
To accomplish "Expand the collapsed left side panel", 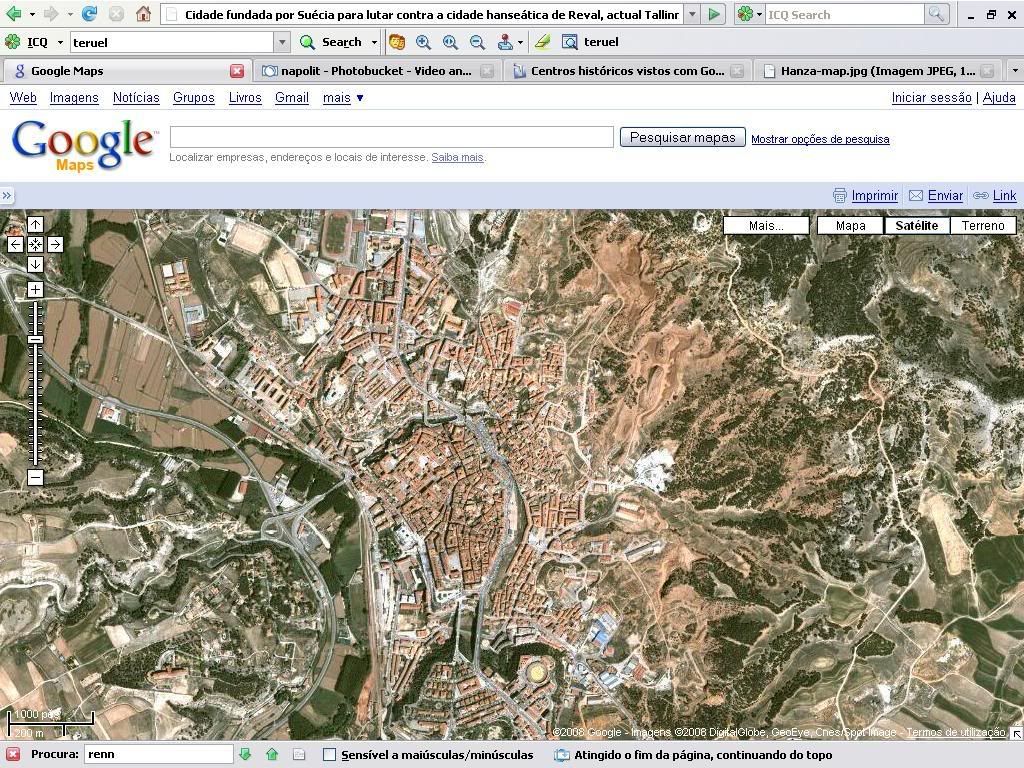I will 7,196.
